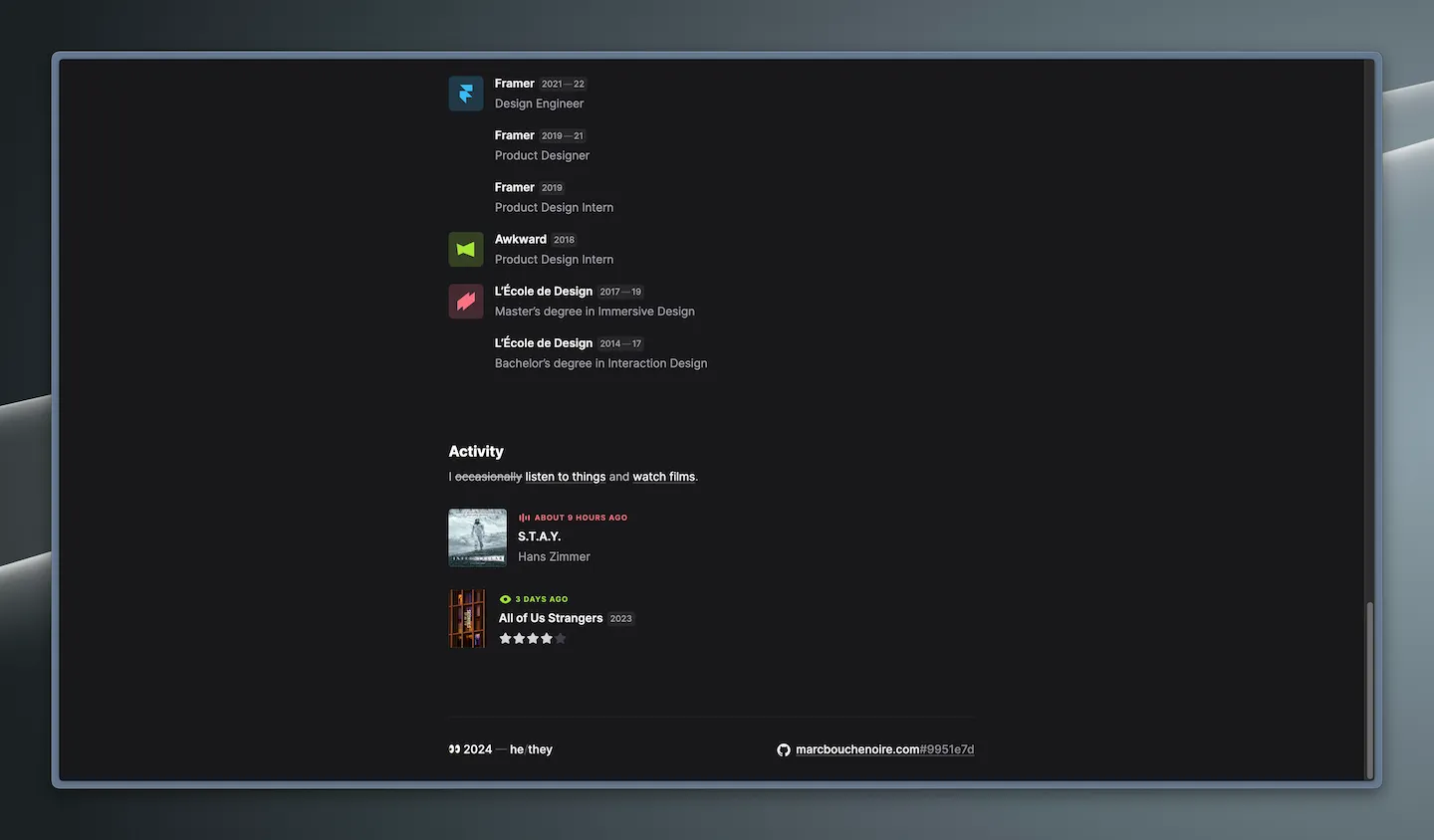The image size is (1434, 840).
Task: Click the GitHub icon in the footer
Action: pyautogui.click(x=784, y=750)
